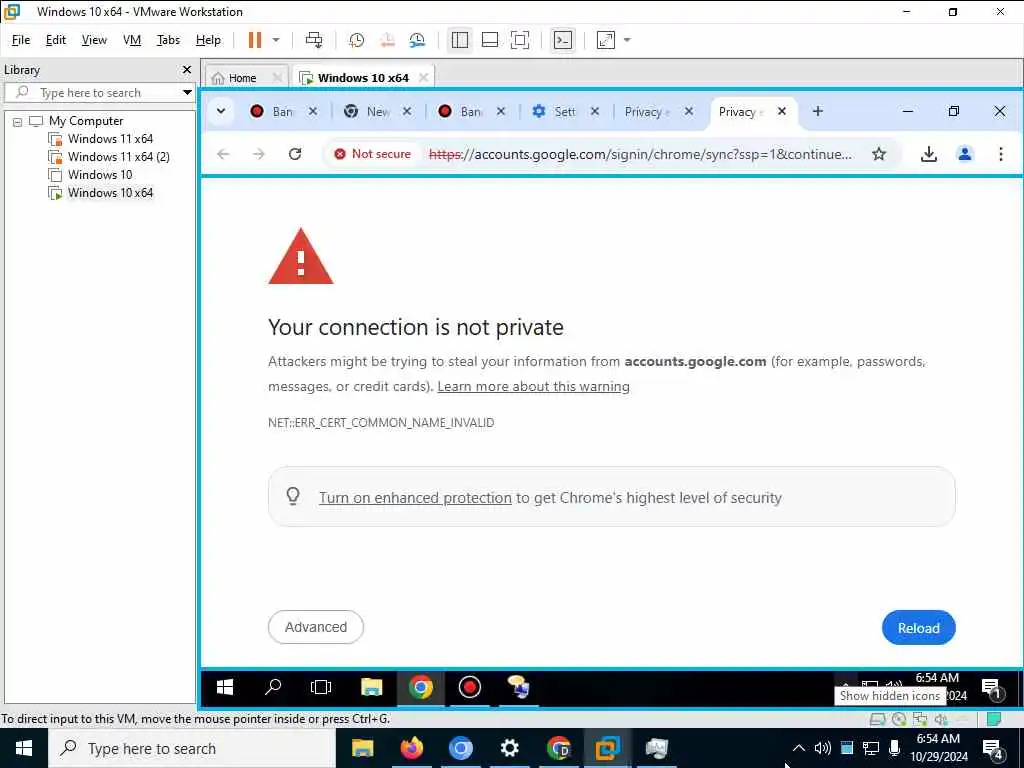Open Chrome downloads icon
Screen dimensions: 1024x768
[x=929, y=154]
